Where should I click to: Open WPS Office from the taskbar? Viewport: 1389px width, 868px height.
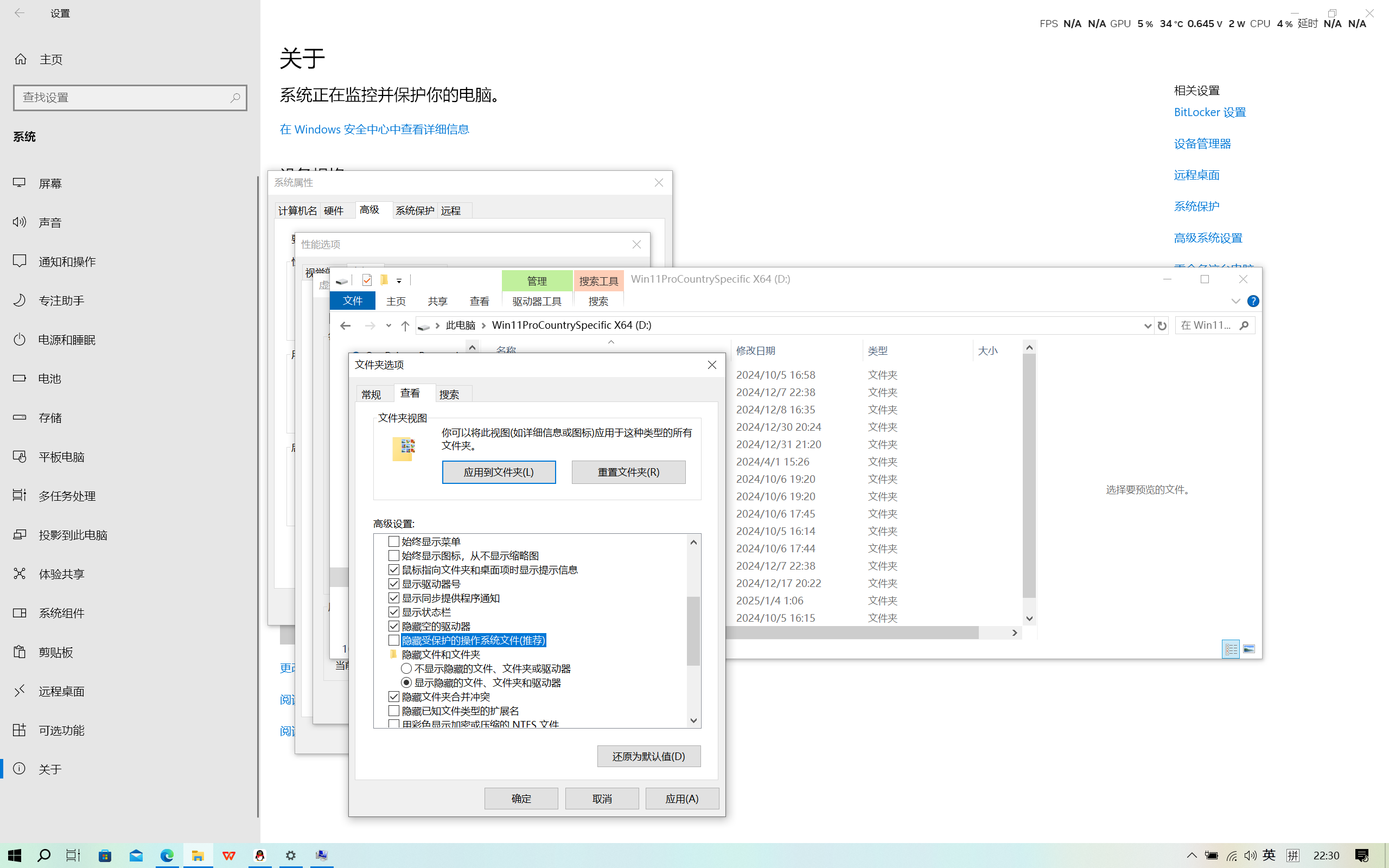pos(229,856)
